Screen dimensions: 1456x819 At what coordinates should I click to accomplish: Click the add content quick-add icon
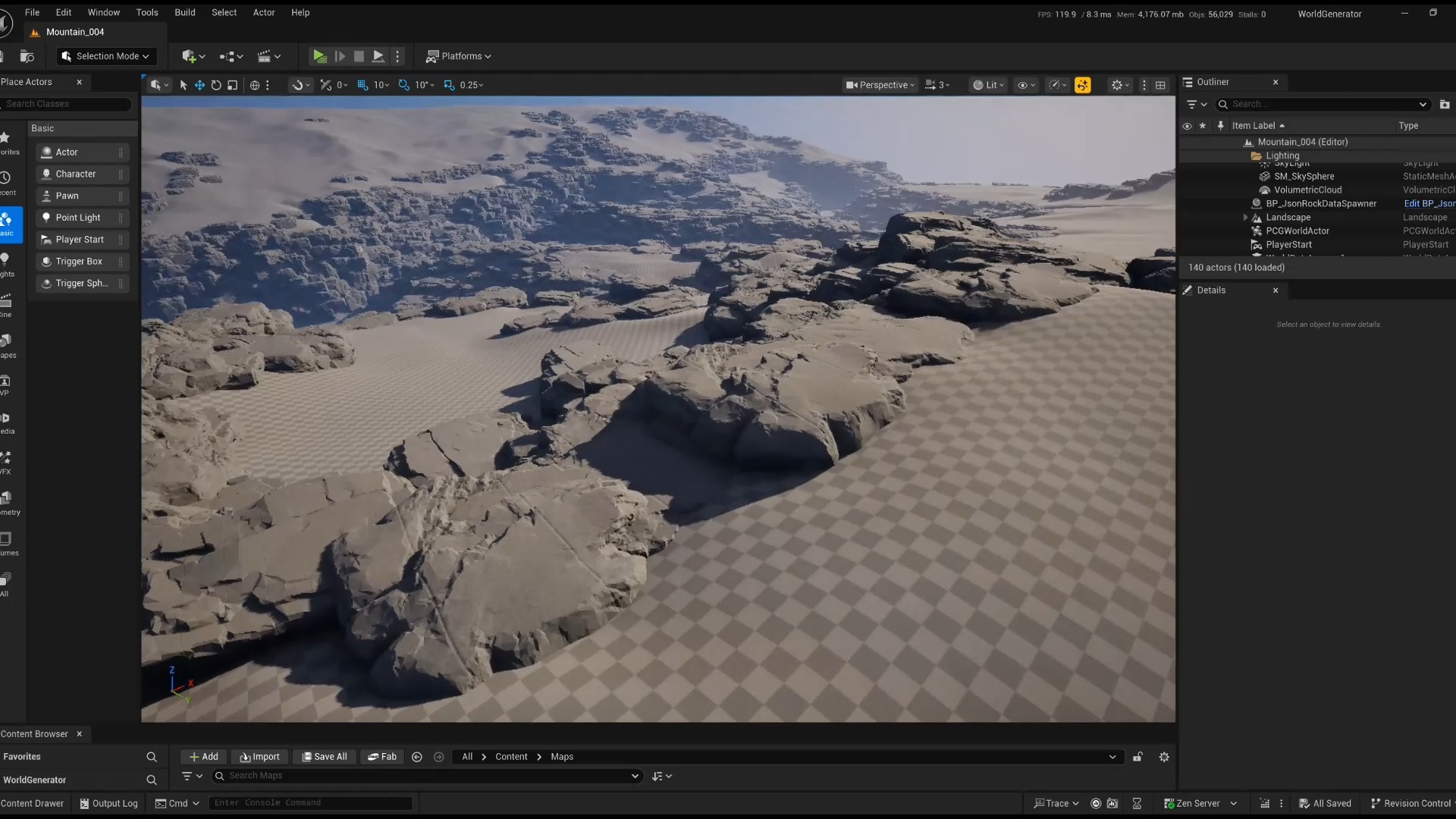(x=193, y=56)
